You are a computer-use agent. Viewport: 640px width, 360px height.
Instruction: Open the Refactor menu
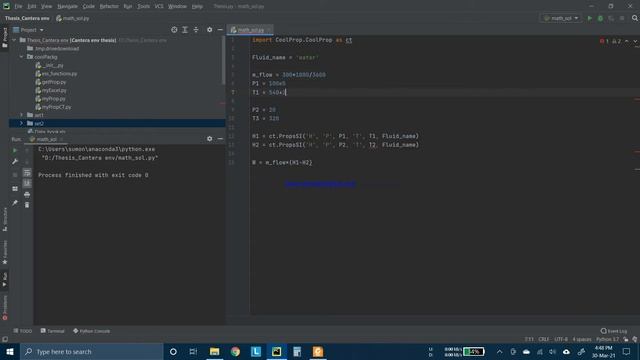[109, 7]
